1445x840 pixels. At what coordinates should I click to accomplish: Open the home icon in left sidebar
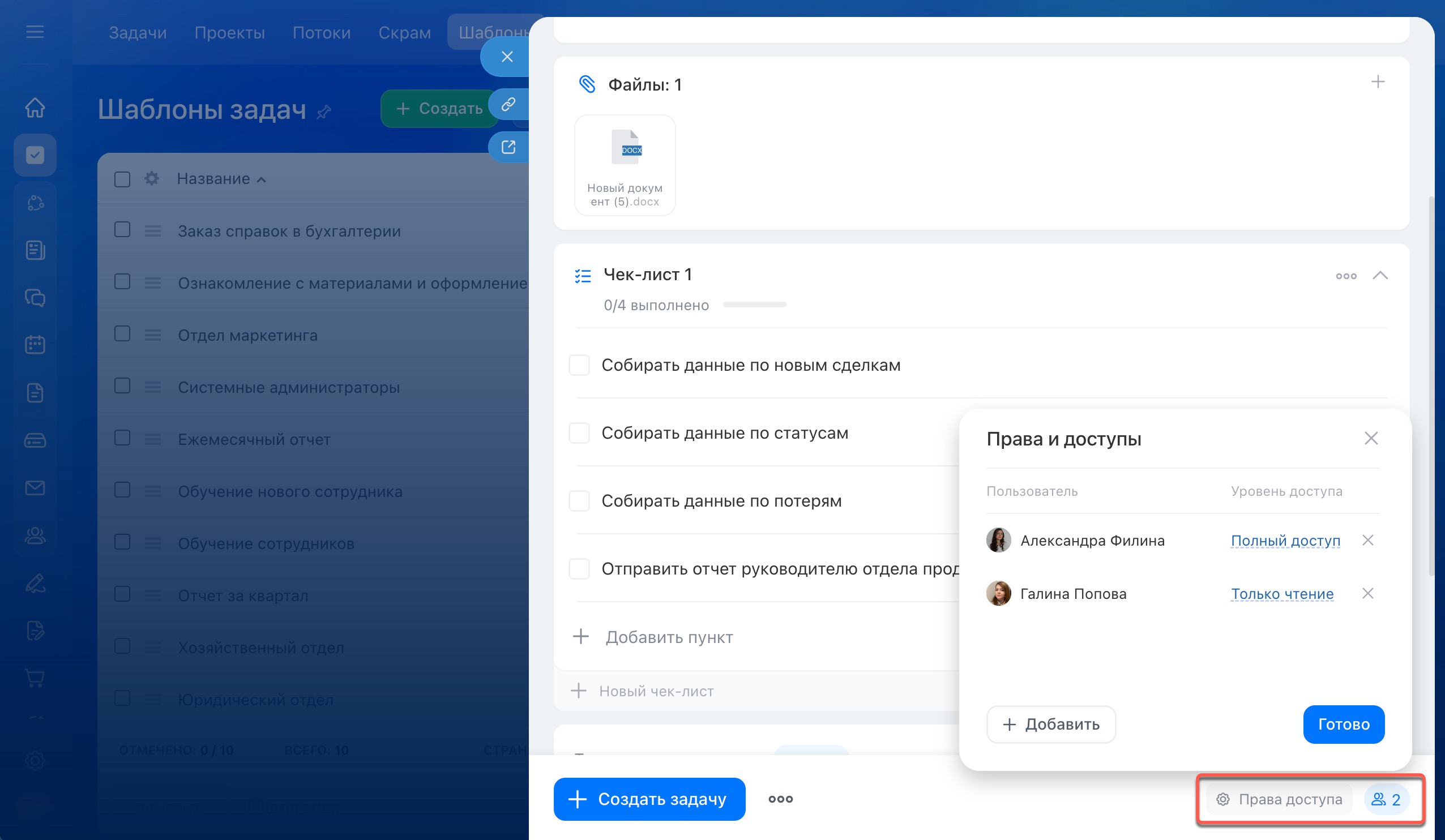[x=35, y=107]
